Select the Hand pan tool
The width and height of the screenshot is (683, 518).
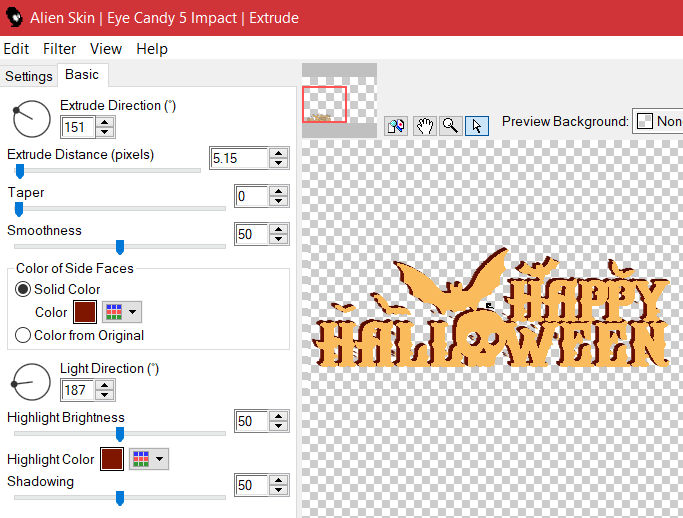[x=425, y=125]
